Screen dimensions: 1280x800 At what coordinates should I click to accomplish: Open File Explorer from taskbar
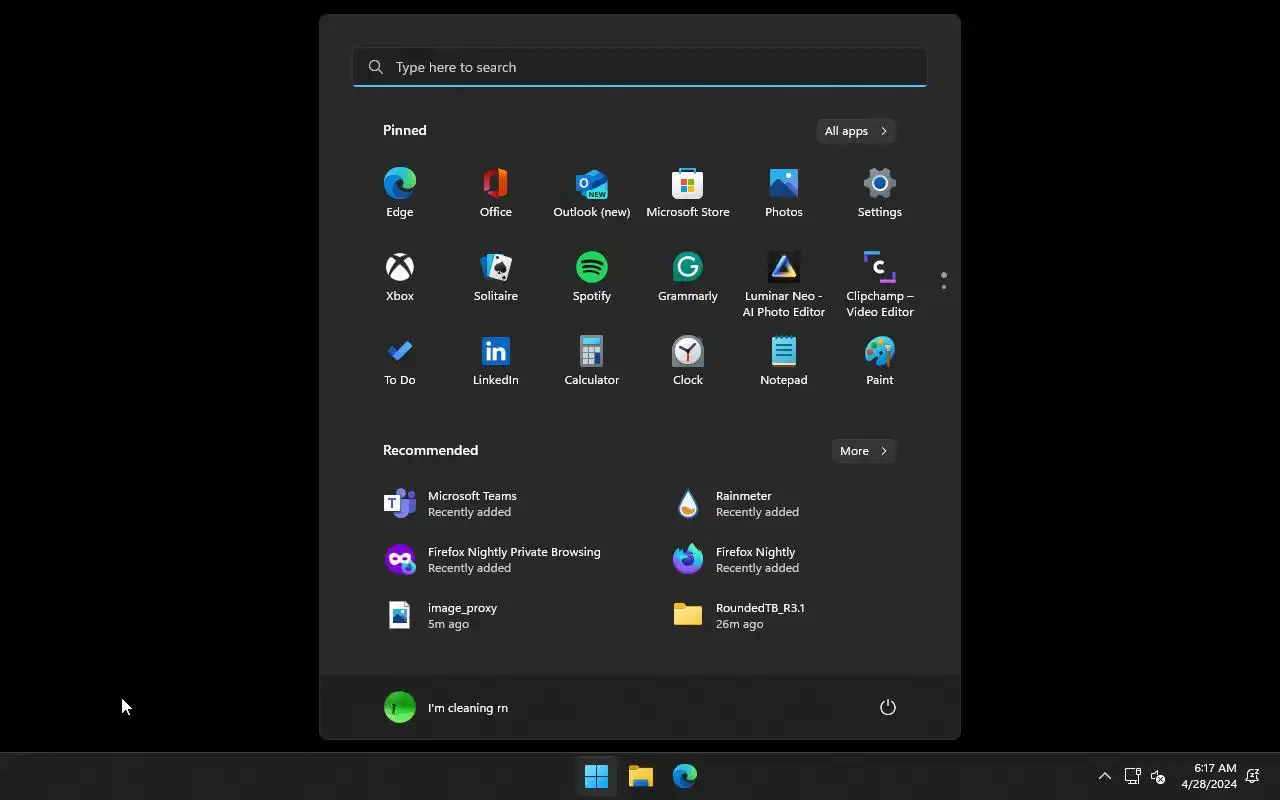(x=641, y=776)
